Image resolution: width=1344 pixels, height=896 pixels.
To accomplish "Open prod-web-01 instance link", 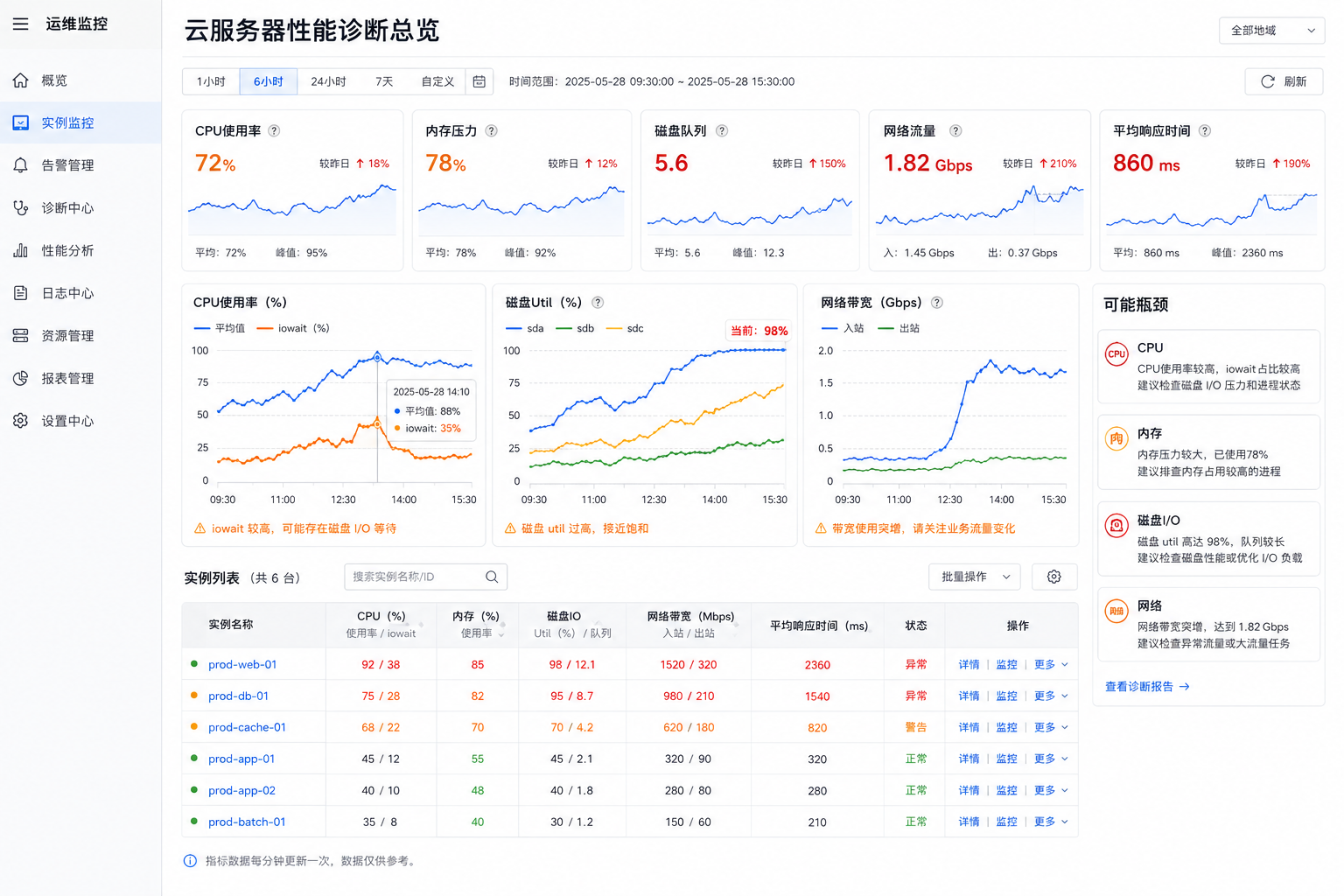I will pyautogui.click(x=242, y=665).
